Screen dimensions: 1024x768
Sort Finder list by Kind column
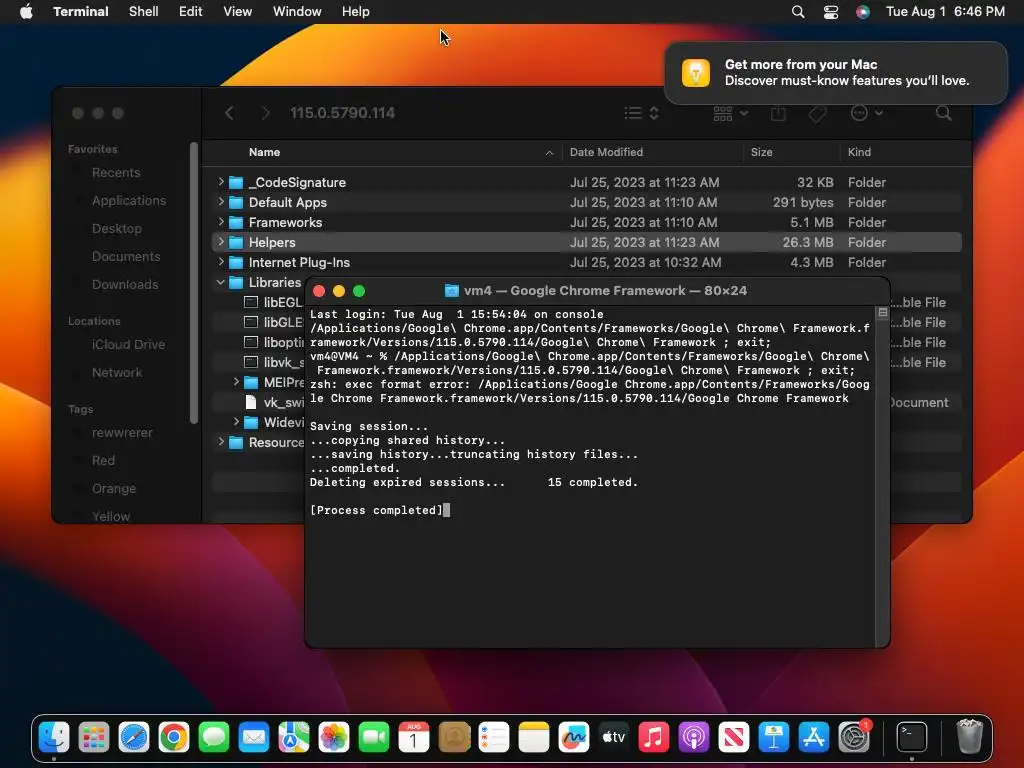tap(859, 152)
